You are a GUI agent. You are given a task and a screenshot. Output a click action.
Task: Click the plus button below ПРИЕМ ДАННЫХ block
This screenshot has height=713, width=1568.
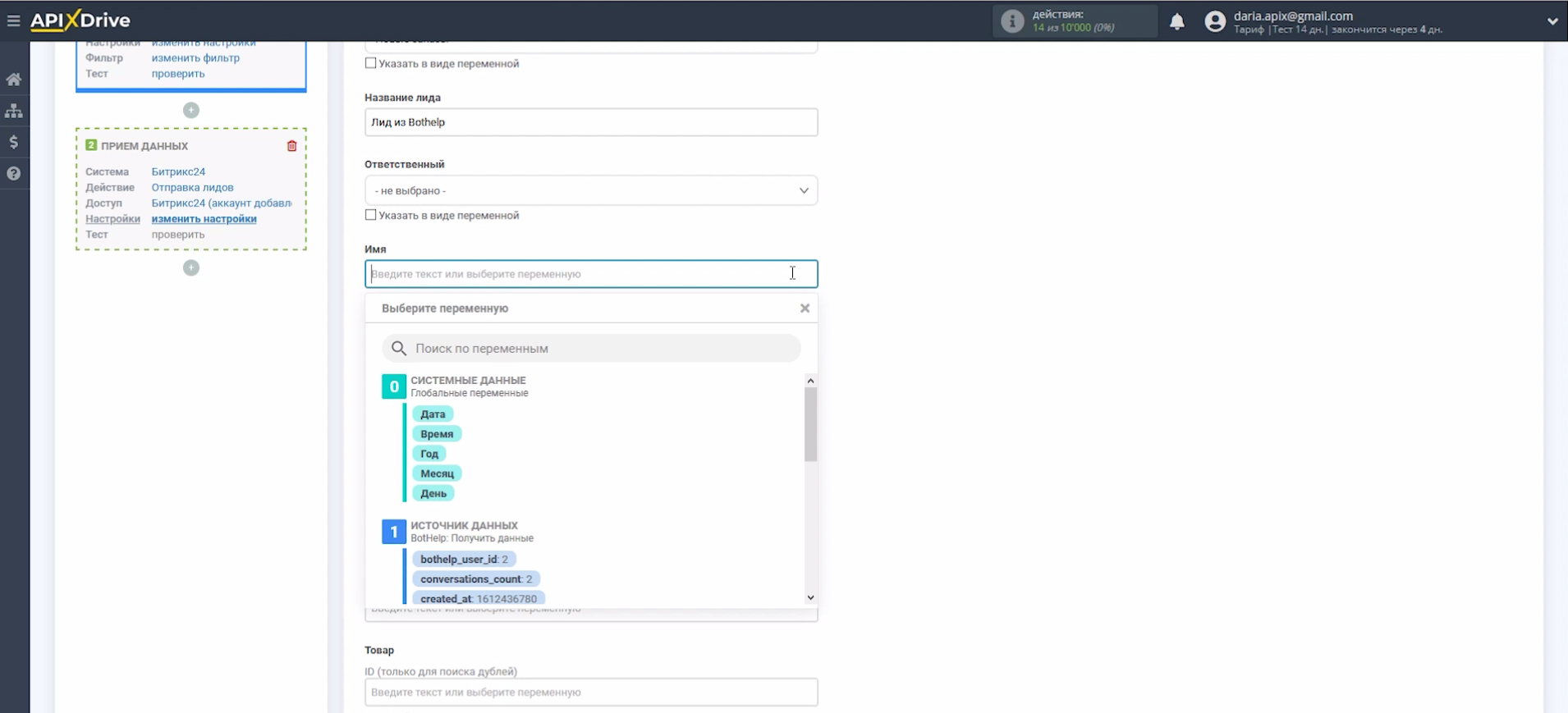click(x=191, y=267)
